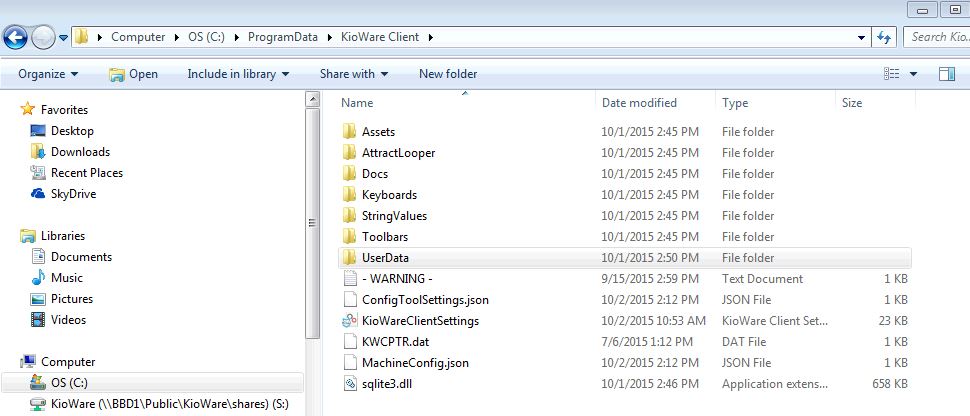Click the Change your view icon

(x=891, y=74)
